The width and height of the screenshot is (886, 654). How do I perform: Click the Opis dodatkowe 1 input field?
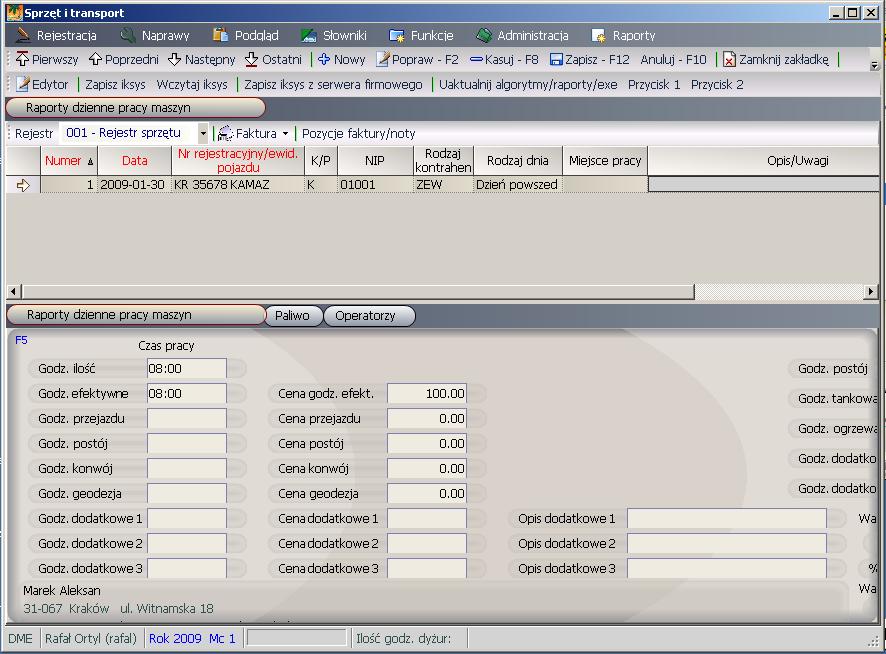coord(727,518)
